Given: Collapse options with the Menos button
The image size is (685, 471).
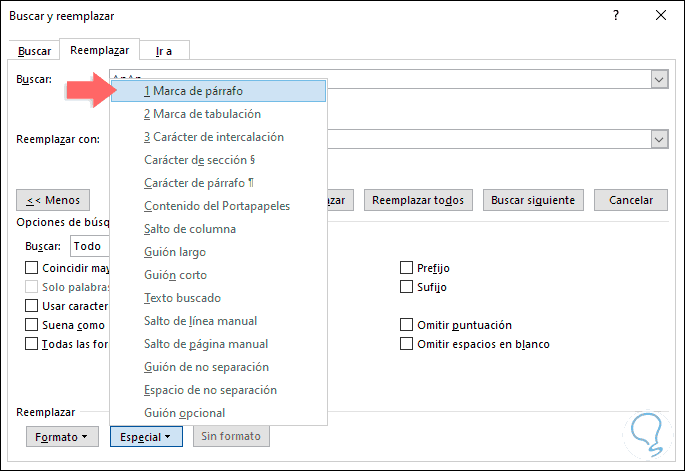Looking at the screenshot, I should tap(53, 200).
